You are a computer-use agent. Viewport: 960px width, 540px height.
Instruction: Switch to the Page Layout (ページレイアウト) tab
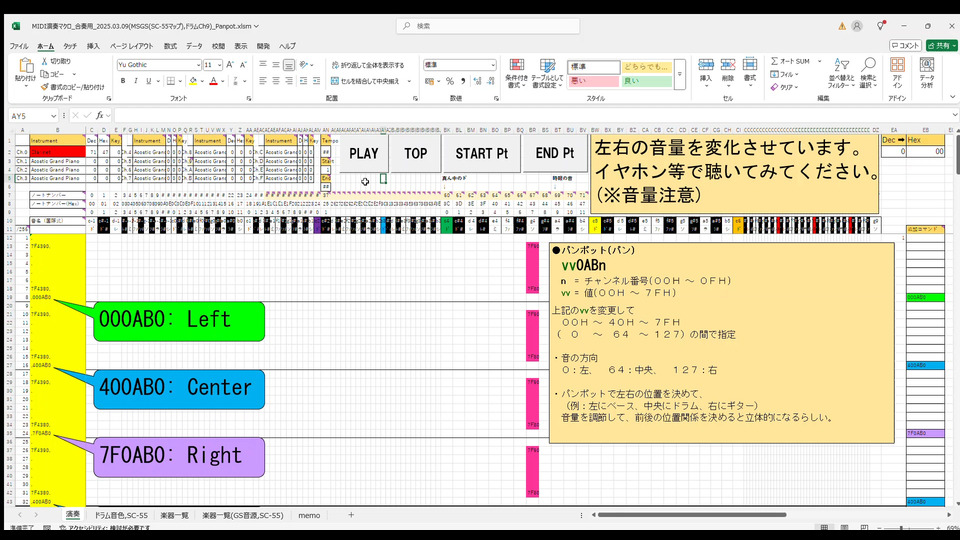pyautogui.click(x=132, y=46)
